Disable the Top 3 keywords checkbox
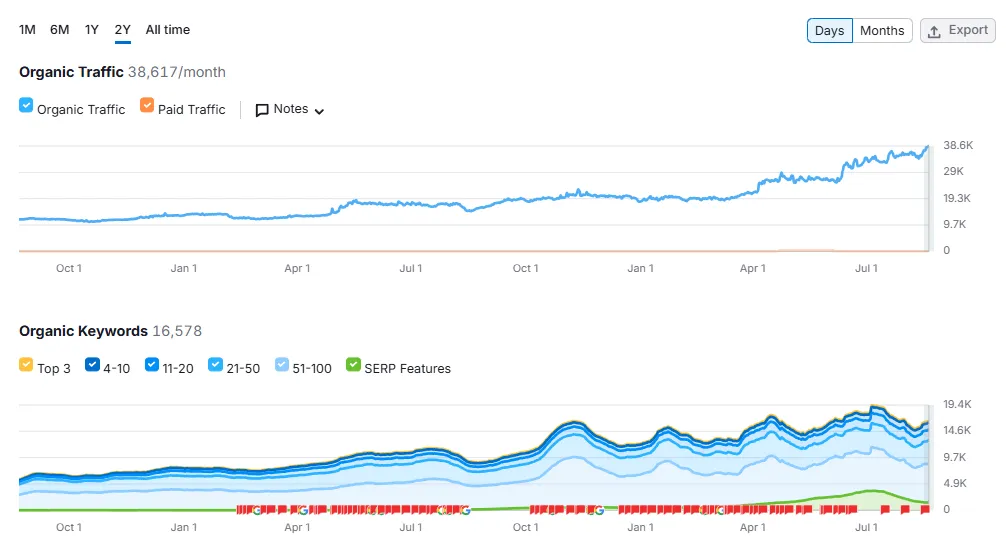The image size is (1006, 542). click(x=26, y=365)
